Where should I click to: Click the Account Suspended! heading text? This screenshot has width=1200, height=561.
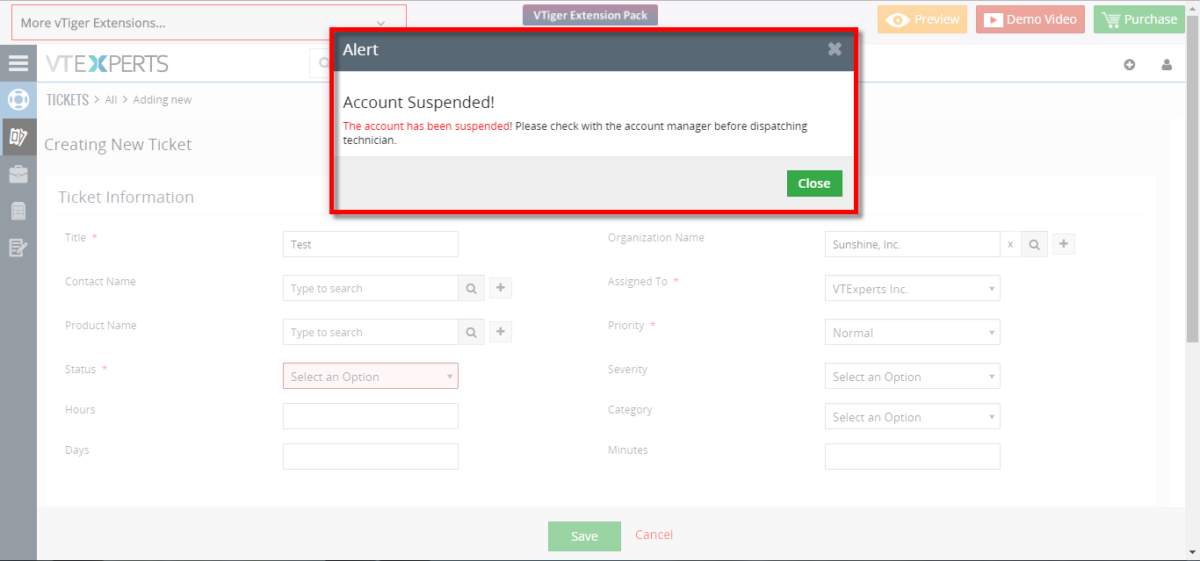[x=419, y=102]
